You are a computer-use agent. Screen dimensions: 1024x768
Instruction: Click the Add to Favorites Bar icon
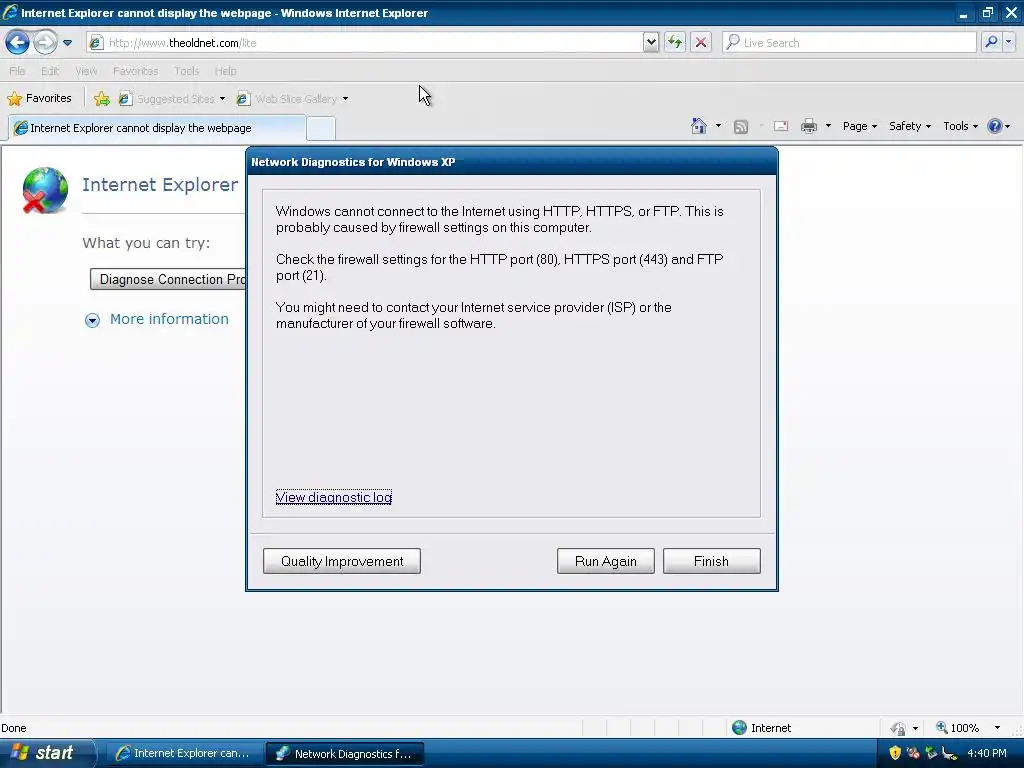101,99
